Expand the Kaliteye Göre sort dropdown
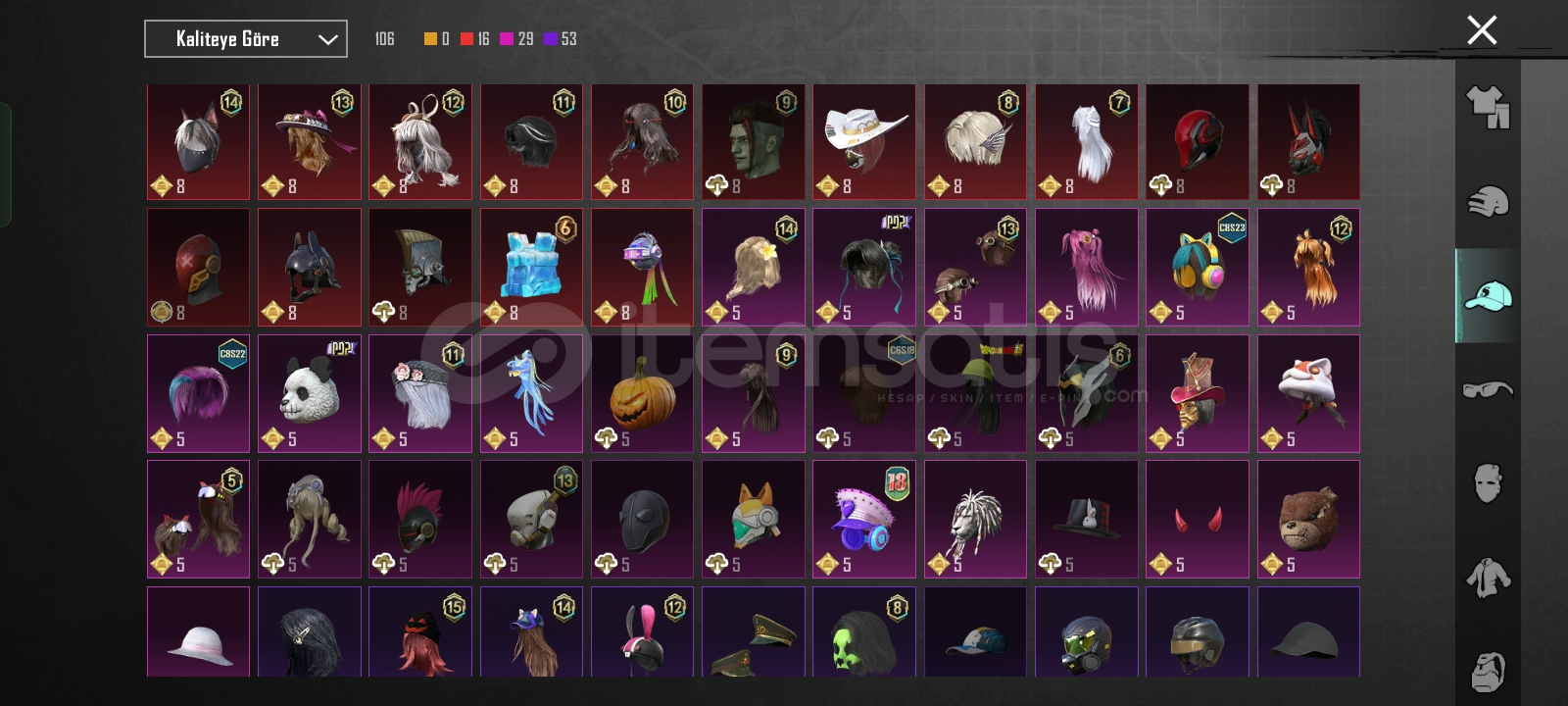Screen dimensions: 1568x706 246,39
